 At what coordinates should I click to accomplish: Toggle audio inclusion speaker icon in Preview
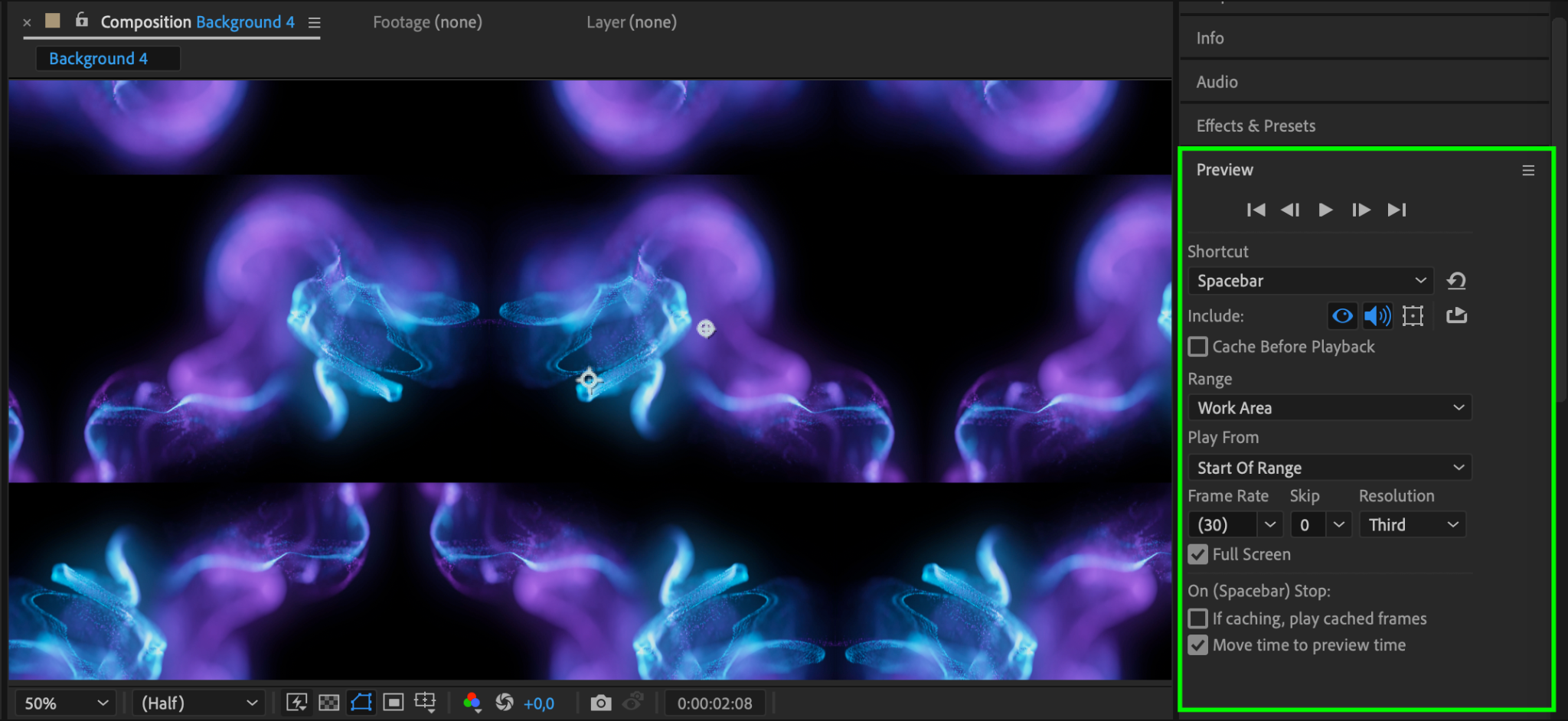click(1377, 315)
